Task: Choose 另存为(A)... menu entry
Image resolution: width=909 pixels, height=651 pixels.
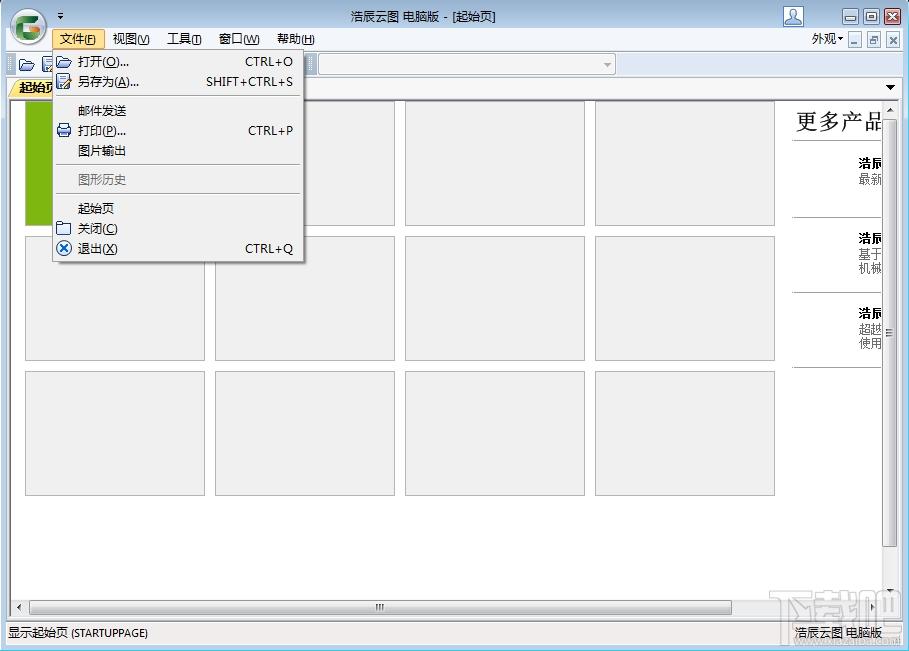Action: coord(178,82)
